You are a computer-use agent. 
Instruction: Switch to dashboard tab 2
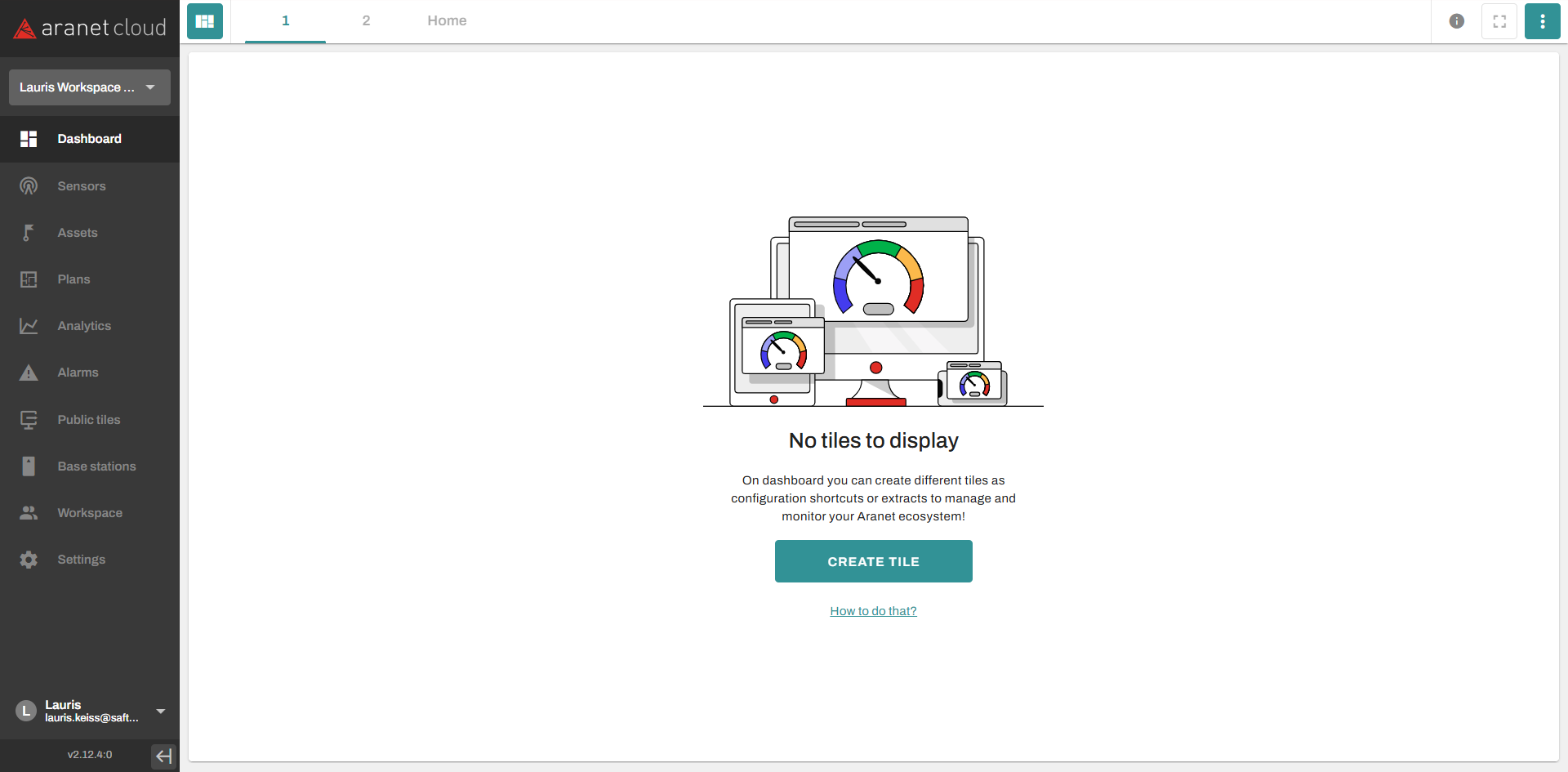tap(366, 21)
